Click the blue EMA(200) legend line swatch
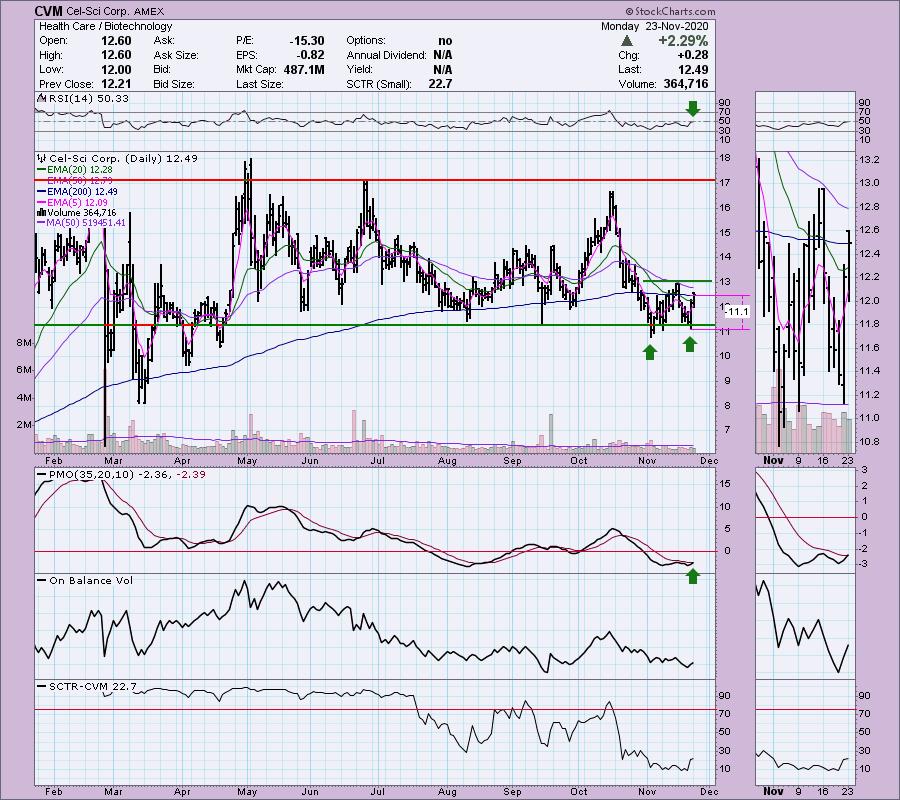Screen dimensions: 900x800 point(41,192)
